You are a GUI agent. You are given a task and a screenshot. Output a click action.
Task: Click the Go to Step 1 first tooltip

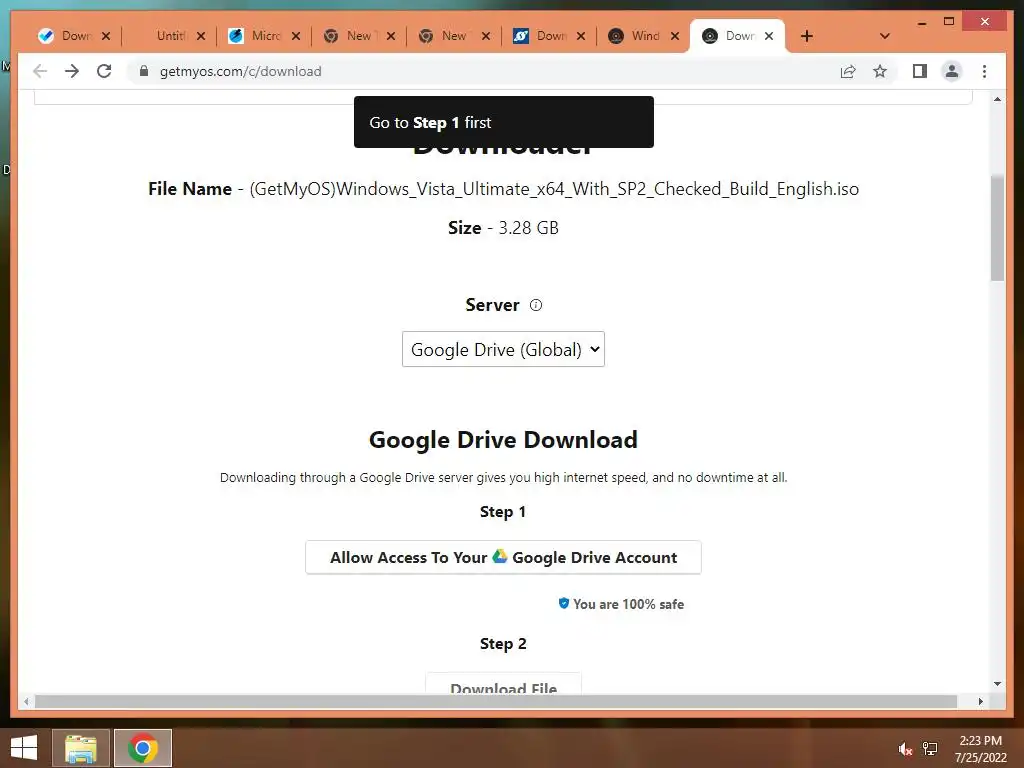504,122
